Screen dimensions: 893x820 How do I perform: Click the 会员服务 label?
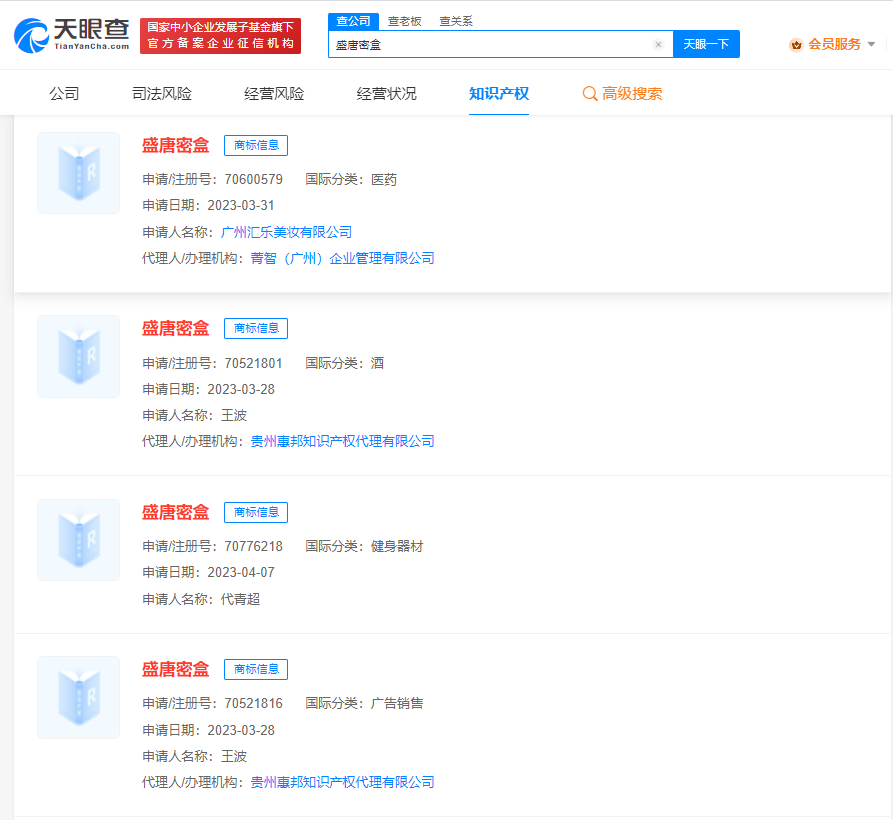click(834, 44)
